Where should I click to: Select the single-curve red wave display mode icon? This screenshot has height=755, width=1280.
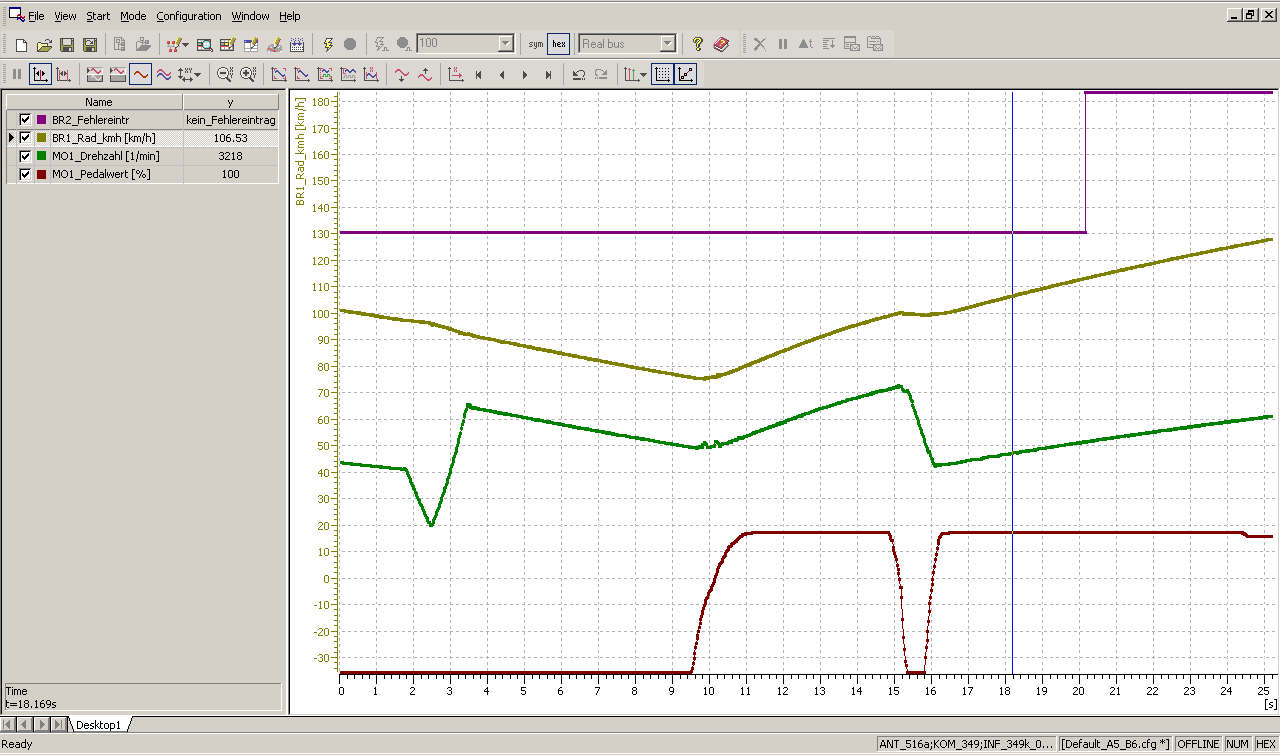pyautogui.click(x=140, y=74)
